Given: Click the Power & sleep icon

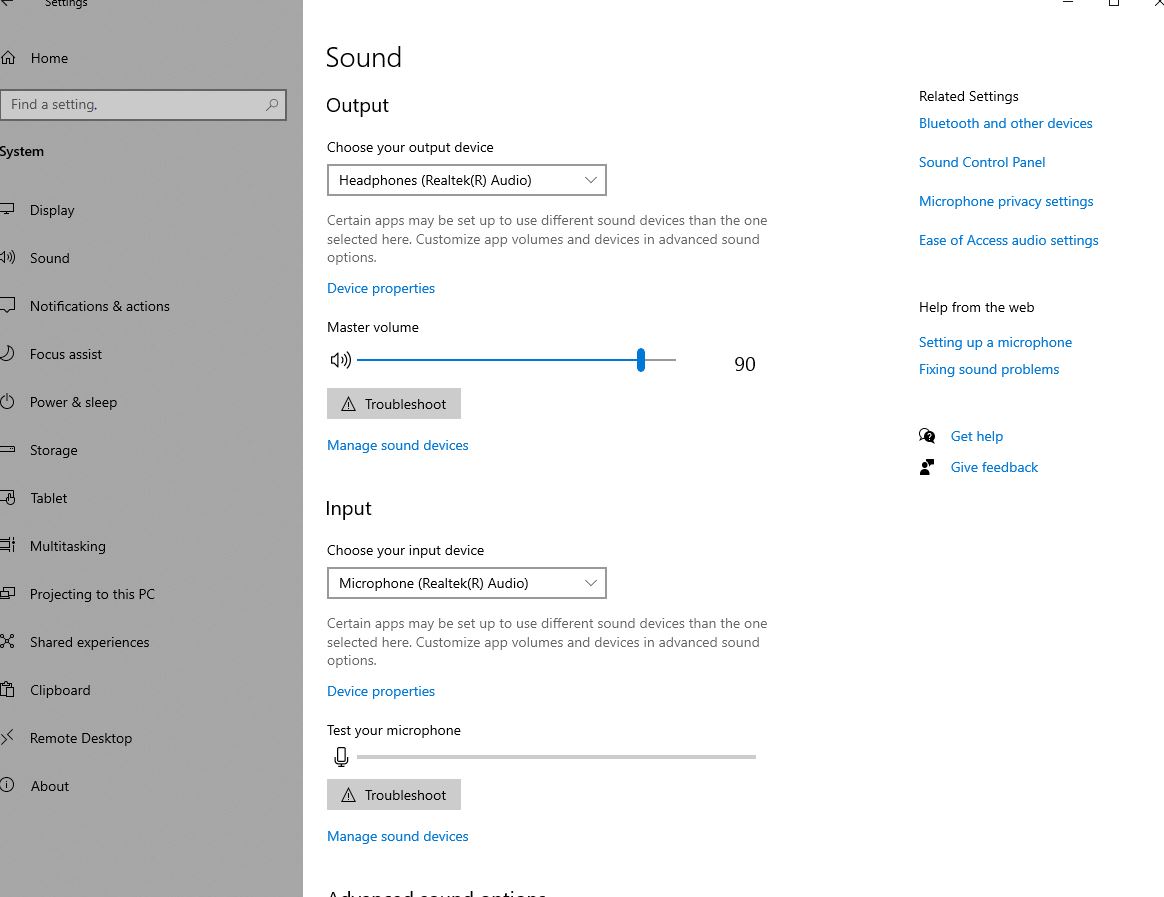Looking at the screenshot, I should (7, 402).
